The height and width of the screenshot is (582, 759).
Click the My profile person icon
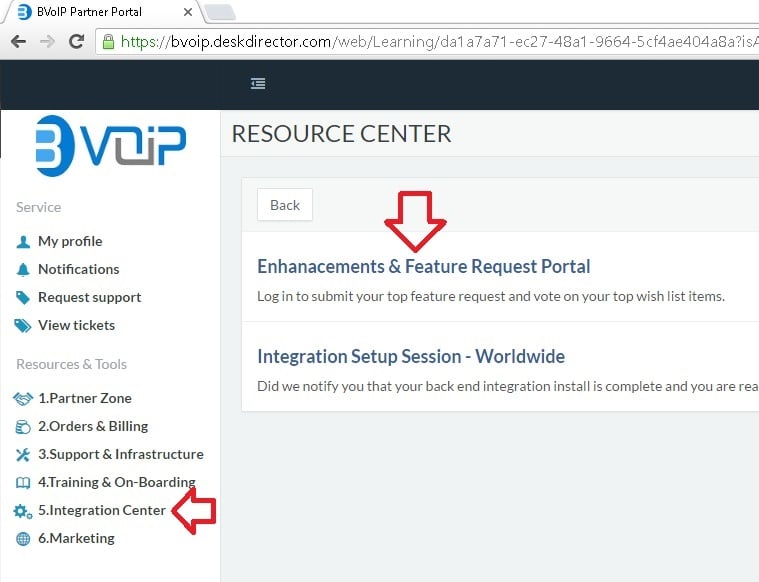(x=23, y=242)
